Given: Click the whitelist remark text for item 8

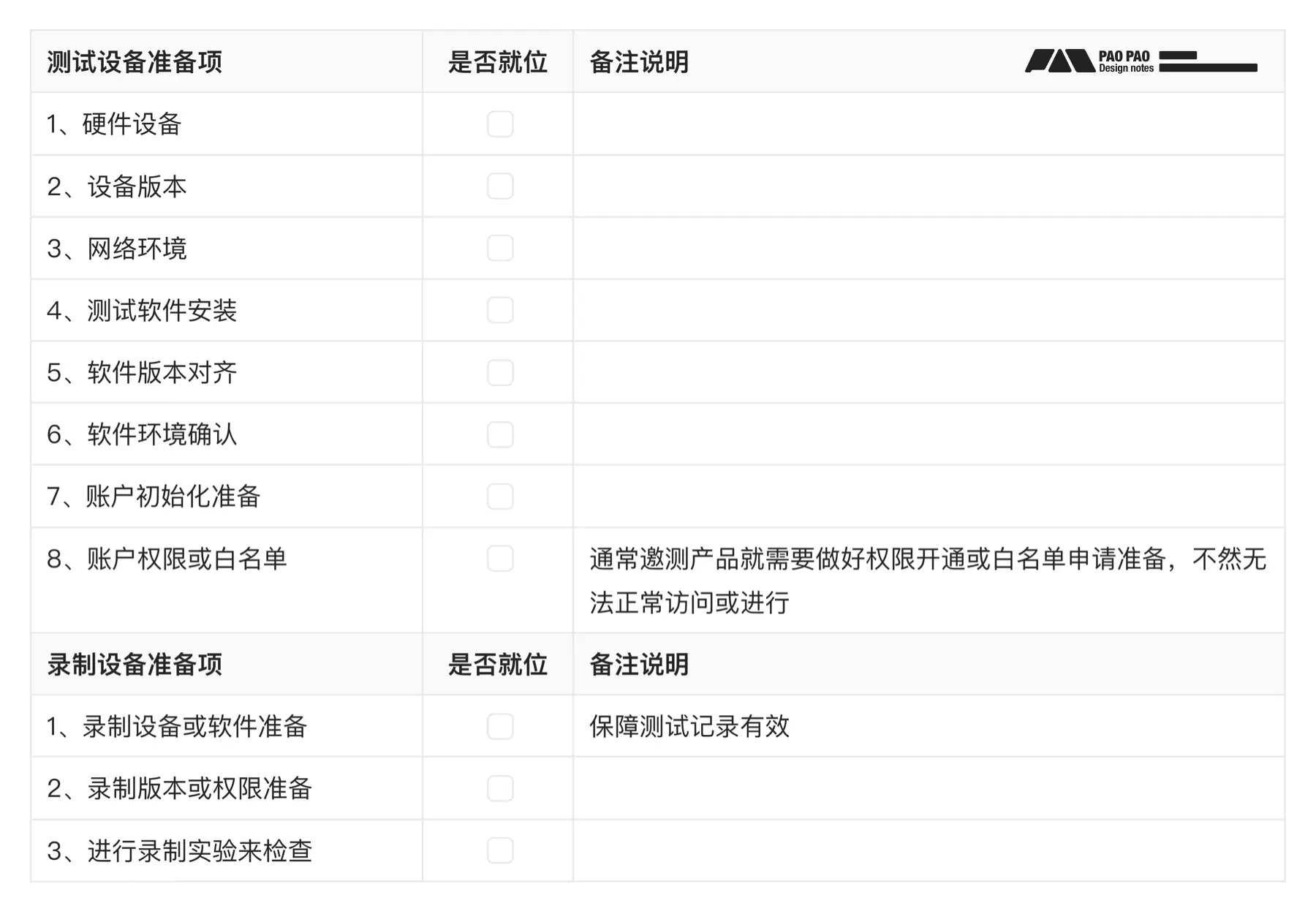Looking at the screenshot, I should tap(927, 581).
